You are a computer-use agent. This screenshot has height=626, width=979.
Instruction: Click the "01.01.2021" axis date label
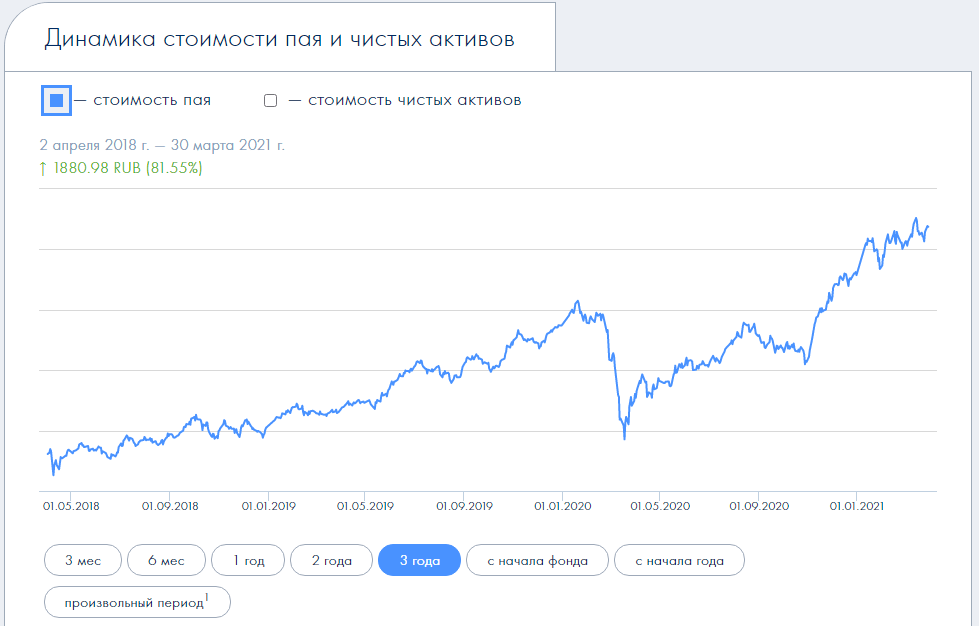tap(857, 506)
